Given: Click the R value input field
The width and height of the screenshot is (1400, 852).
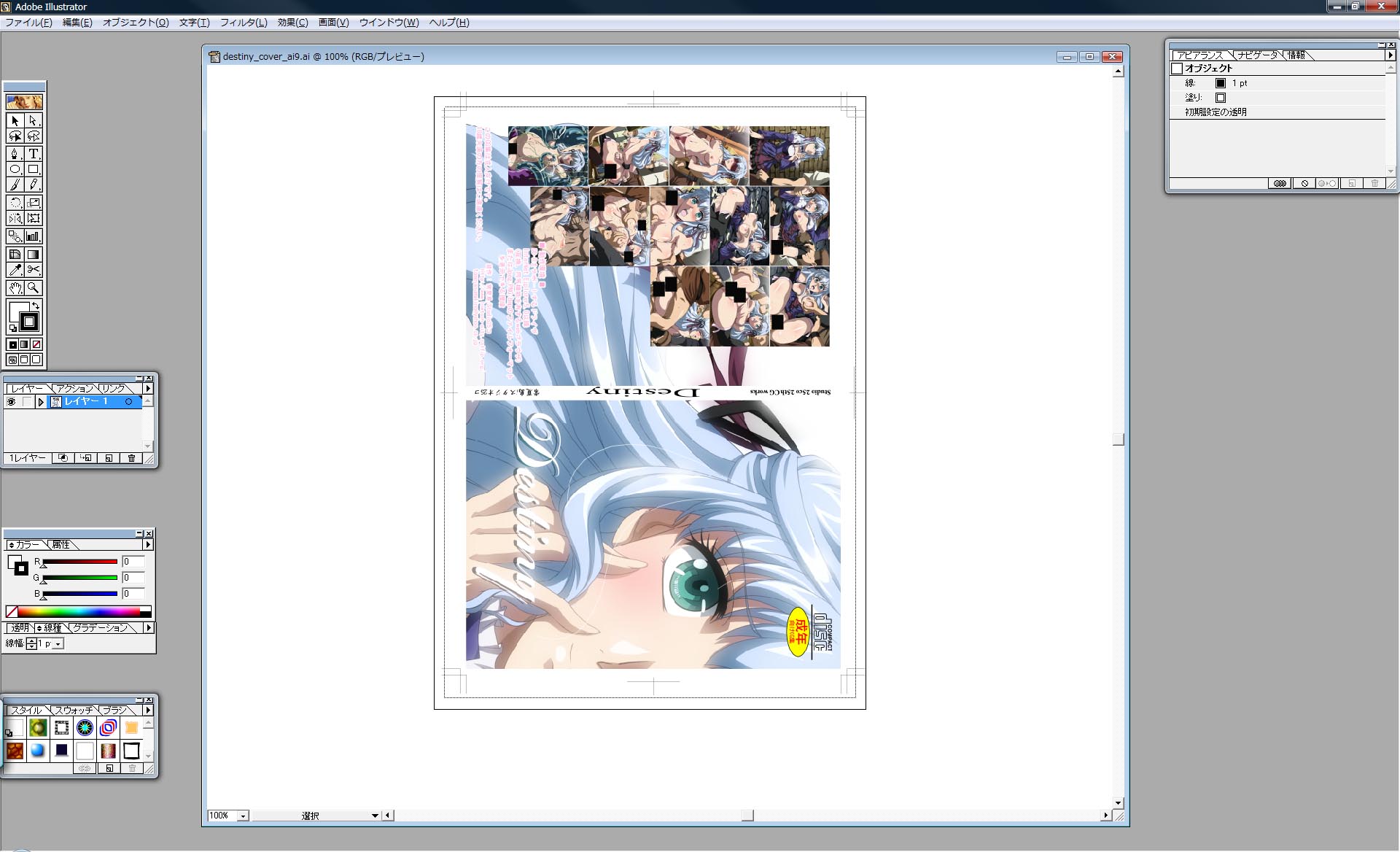Looking at the screenshot, I should (x=133, y=562).
